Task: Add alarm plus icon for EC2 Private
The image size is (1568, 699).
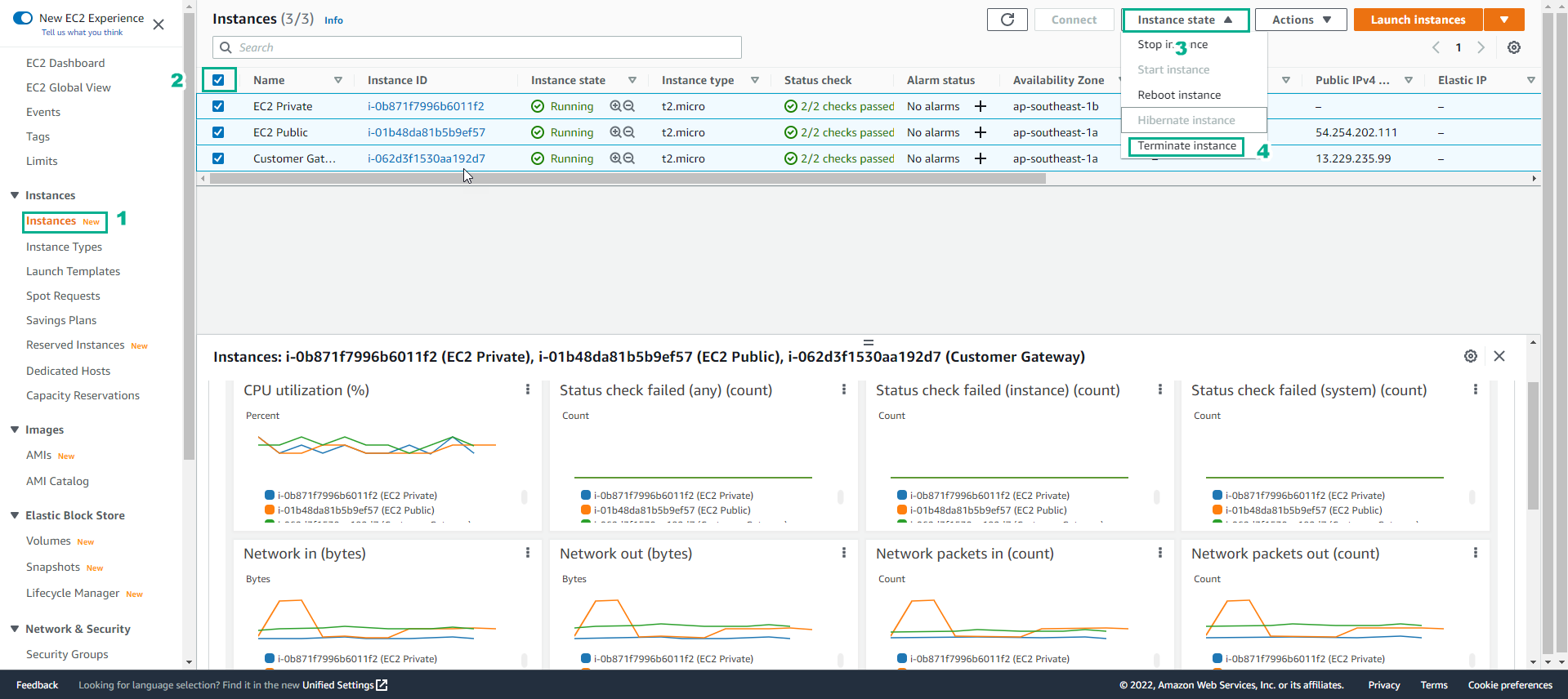Action: [981, 106]
